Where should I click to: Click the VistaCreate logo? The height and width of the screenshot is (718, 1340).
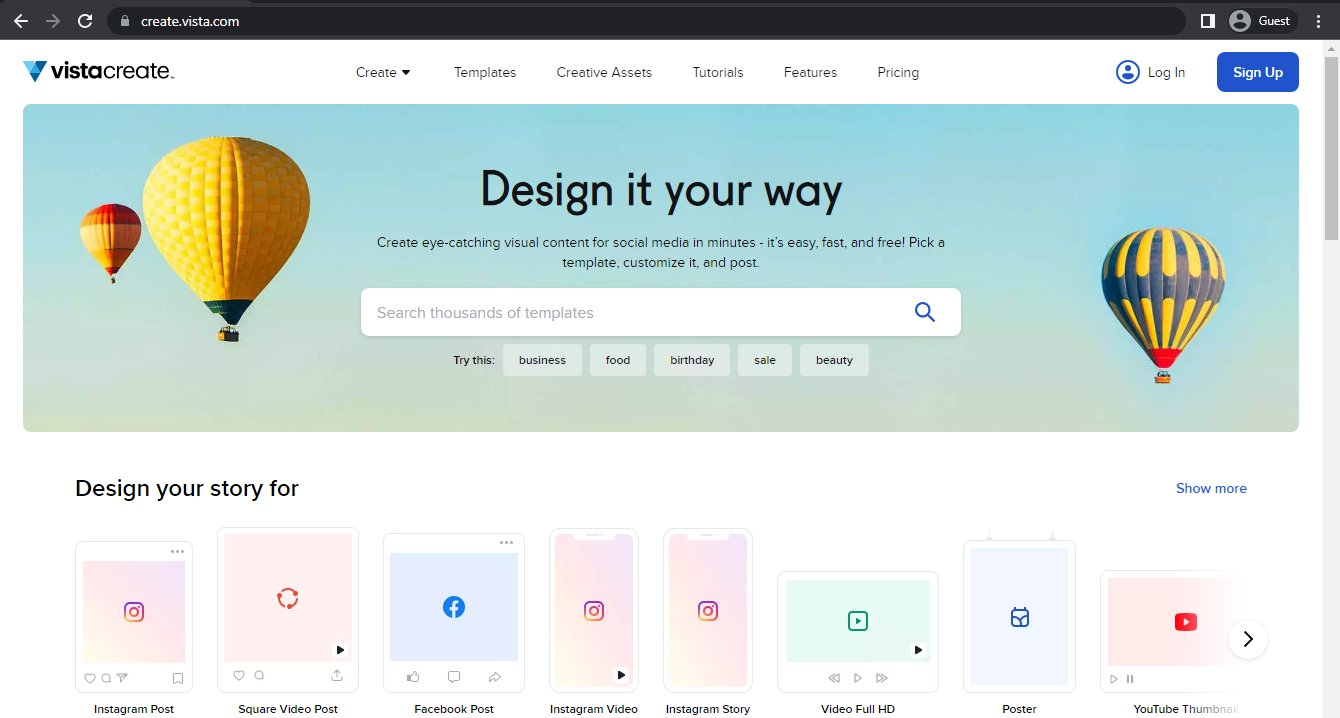click(x=98, y=71)
